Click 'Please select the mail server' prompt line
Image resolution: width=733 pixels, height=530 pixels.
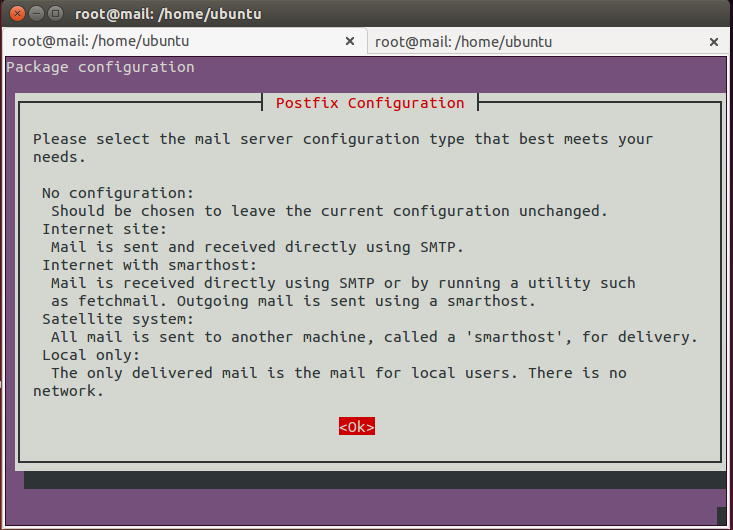point(343,139)
